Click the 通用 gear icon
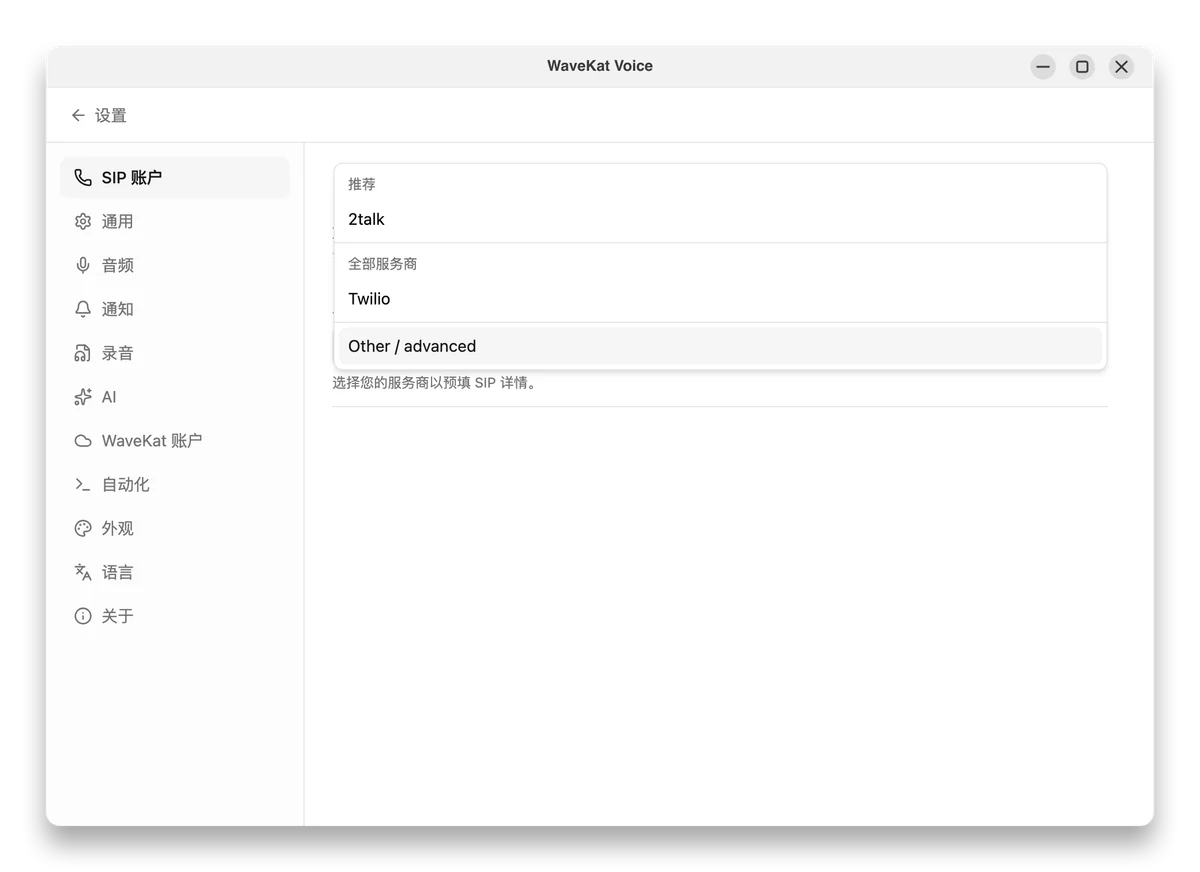Viewport: 1200px width, 872px height. [x=83, y=222]
